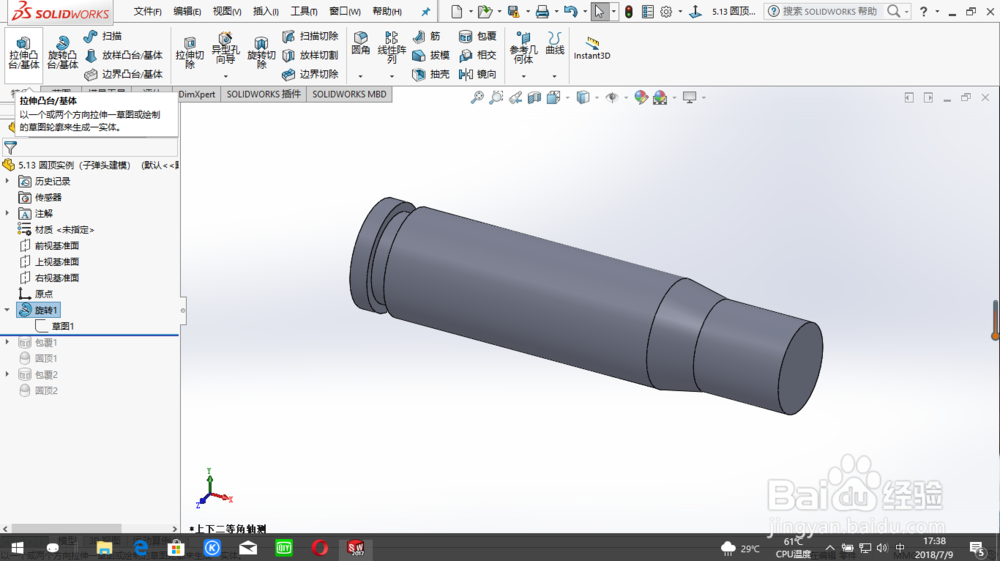Open Display Style cube dropdown
The height and width of the screenshot is (561, 1000).
(585, 98)
